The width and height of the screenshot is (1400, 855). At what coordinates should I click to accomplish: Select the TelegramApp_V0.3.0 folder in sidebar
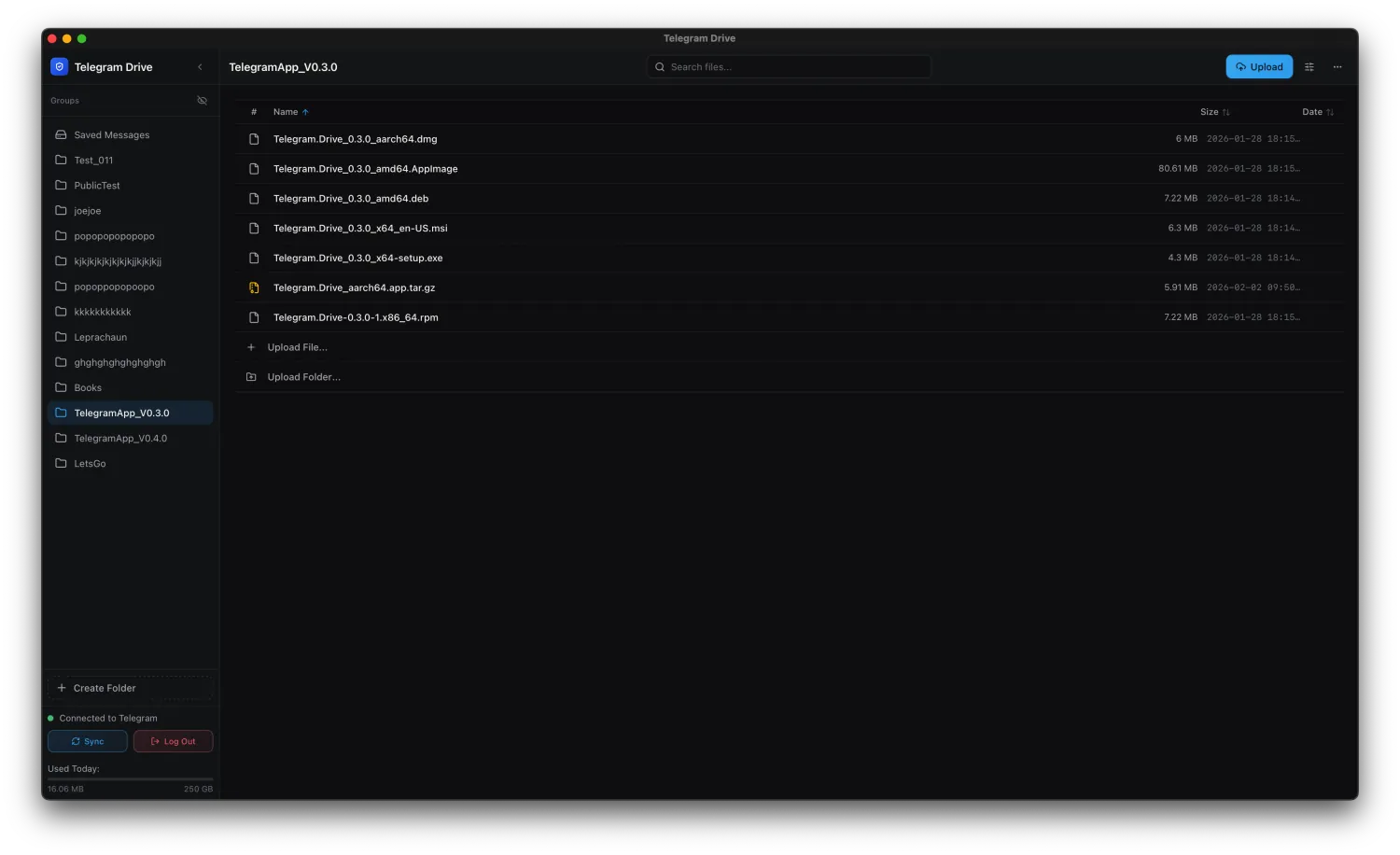click(x=131, y=413)
